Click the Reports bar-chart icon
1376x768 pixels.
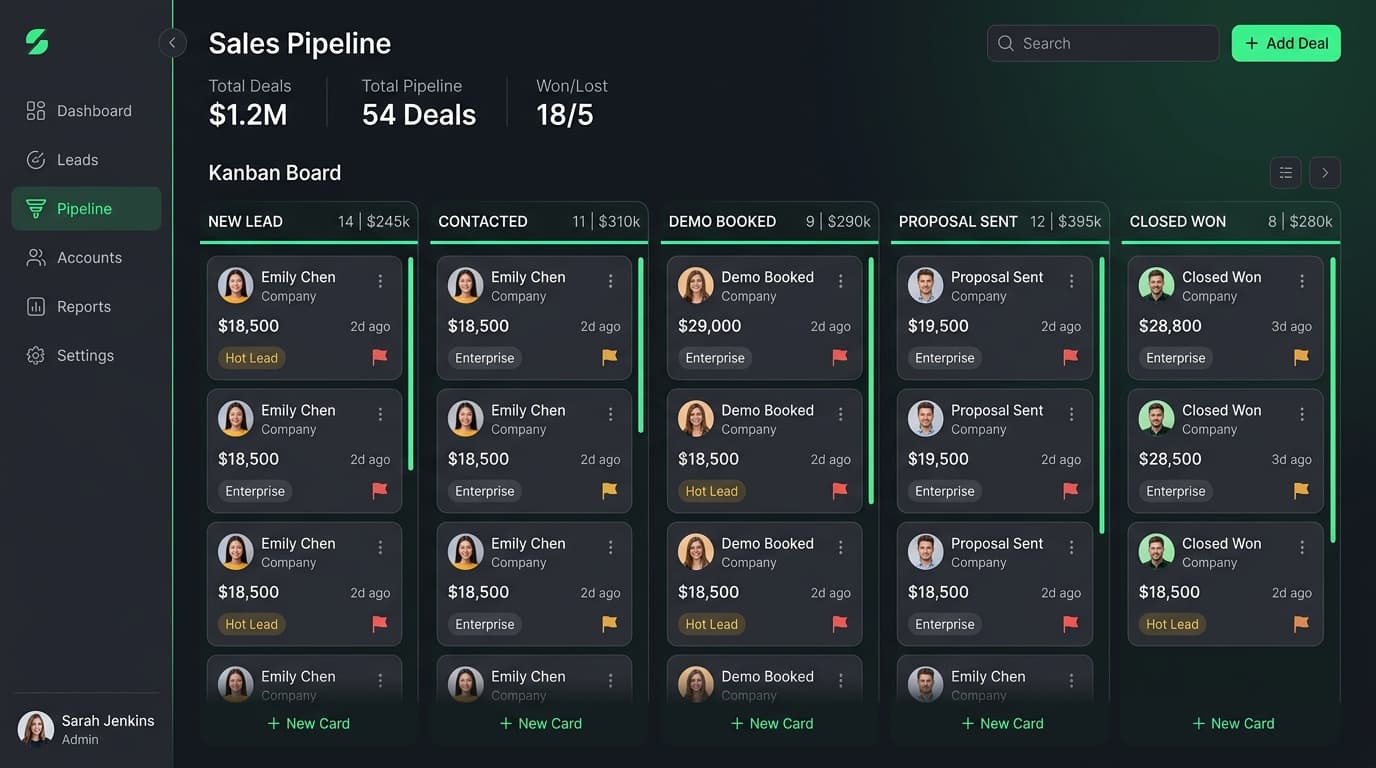click(x=34, y=306)
